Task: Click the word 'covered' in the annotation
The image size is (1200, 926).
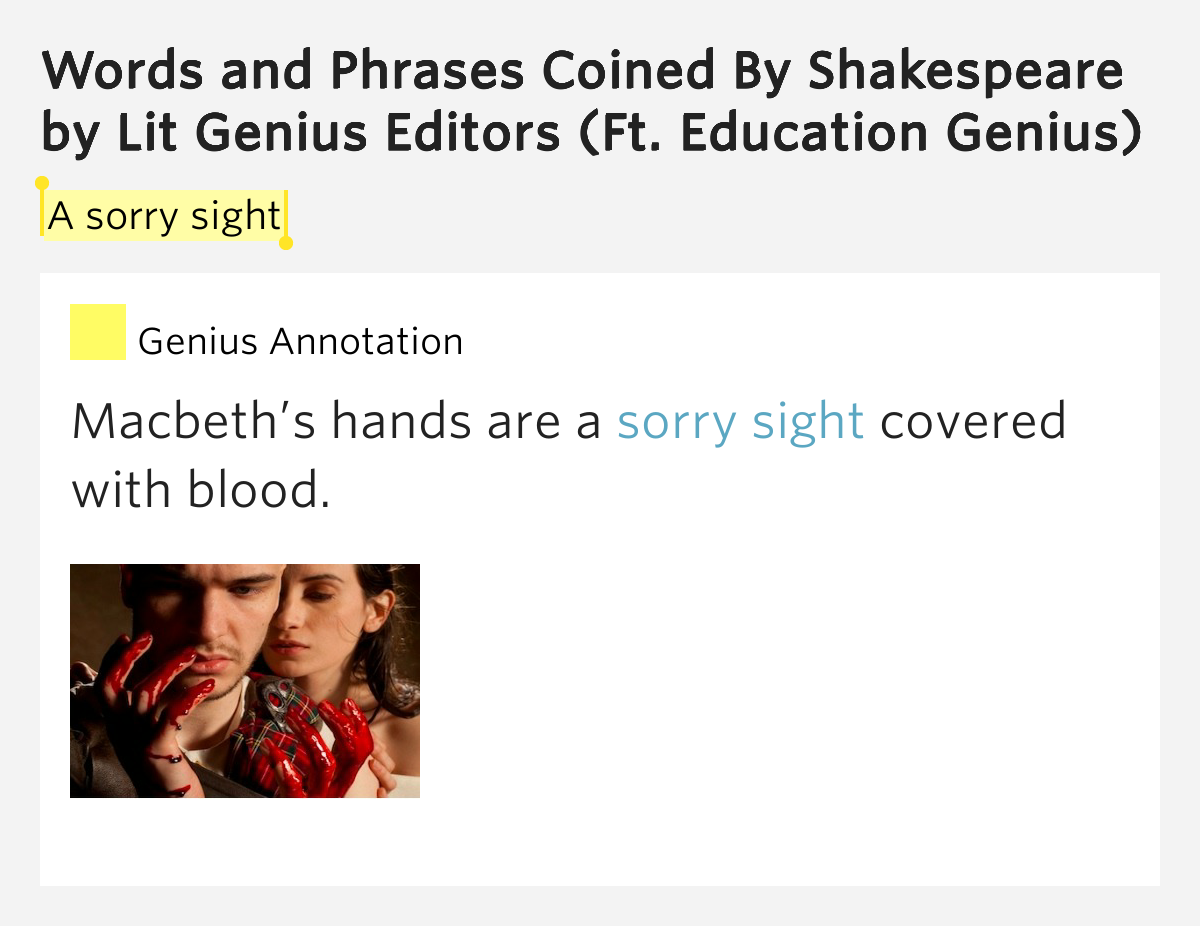Action: 973,421
